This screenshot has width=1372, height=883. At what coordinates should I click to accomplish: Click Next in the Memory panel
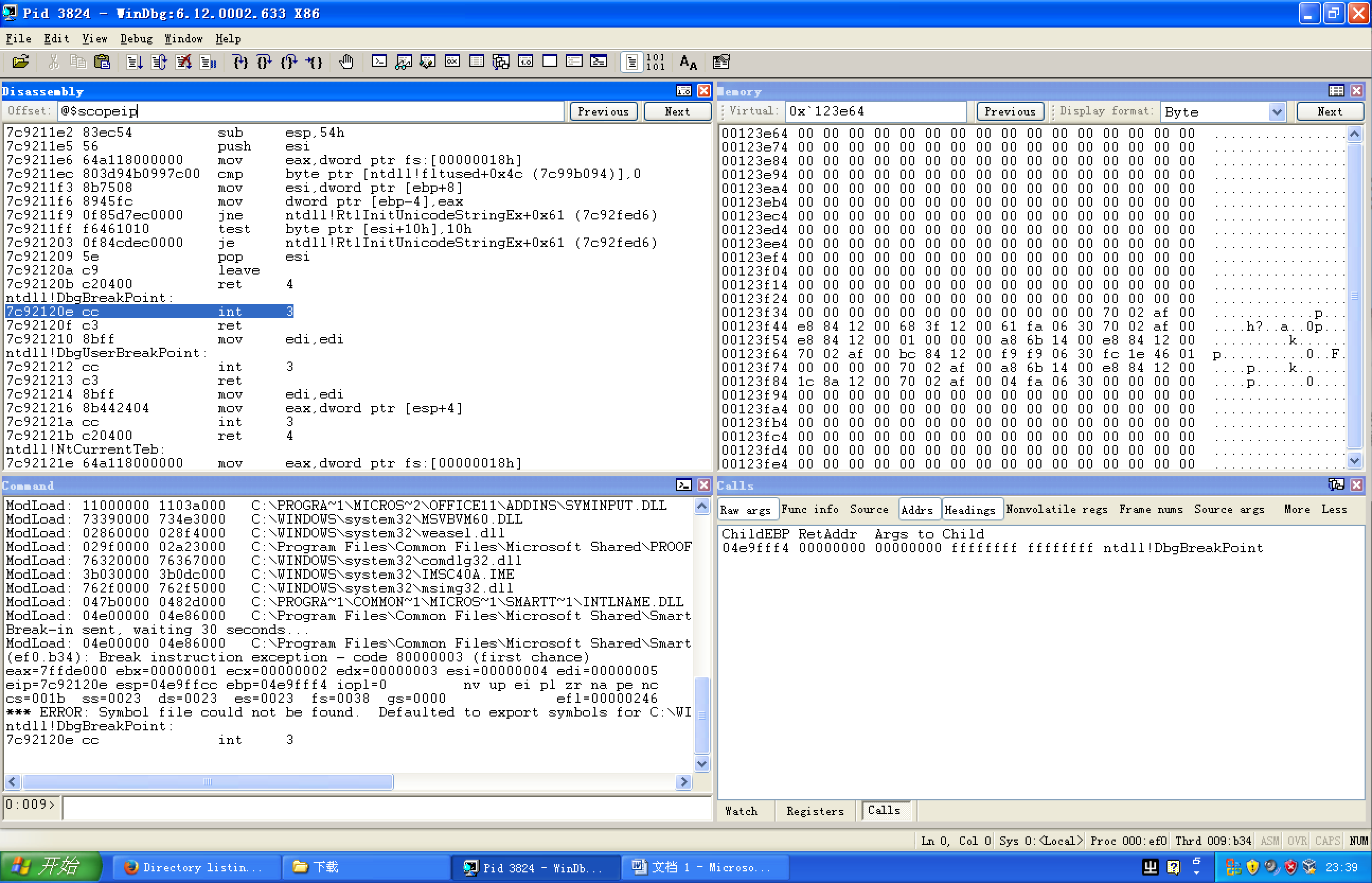tap(1330, 112)
